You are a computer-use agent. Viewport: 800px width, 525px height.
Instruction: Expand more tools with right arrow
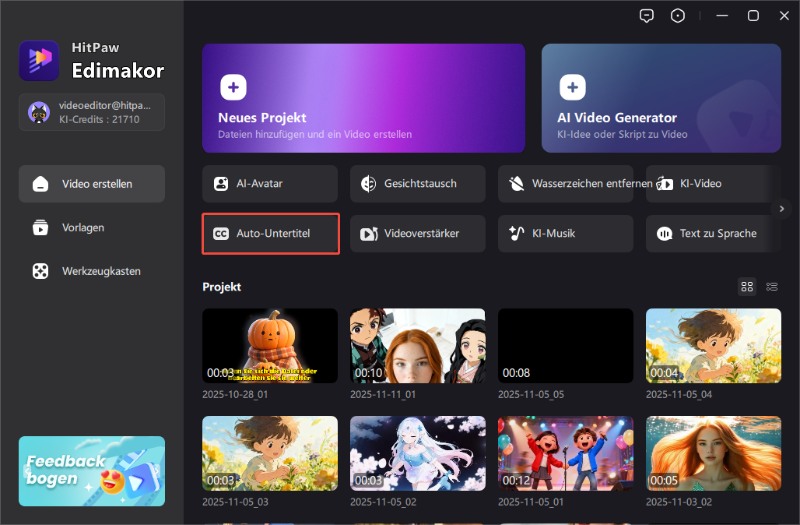coord(782,208)
